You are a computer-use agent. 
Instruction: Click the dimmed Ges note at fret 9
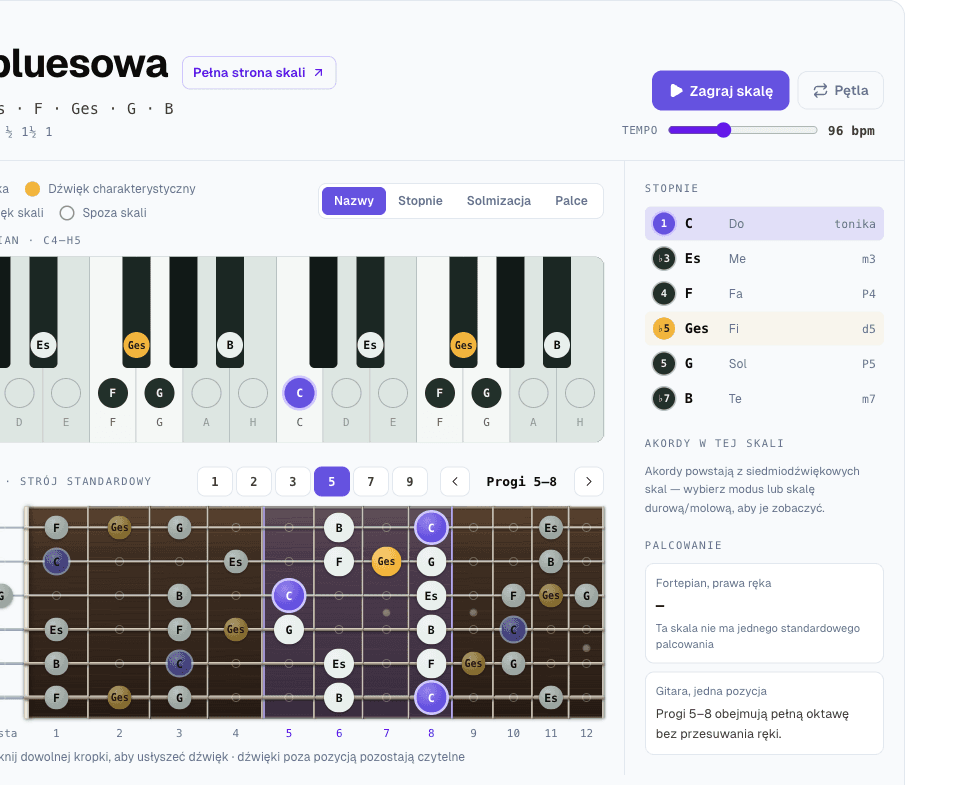tap(473, 664)
